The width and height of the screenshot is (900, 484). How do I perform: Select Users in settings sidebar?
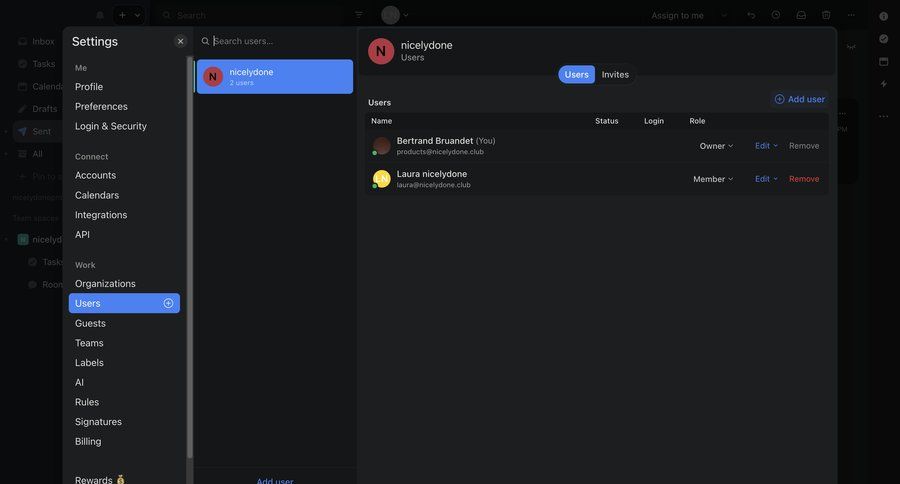(124, 303)
